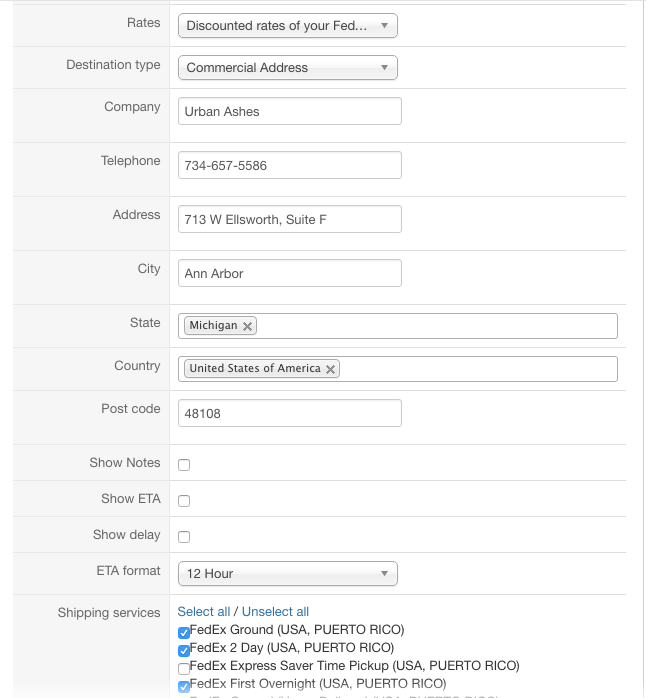Click the Unselect all link
The width and height of the screenshot is (646, 698).
tap(275, 612)
